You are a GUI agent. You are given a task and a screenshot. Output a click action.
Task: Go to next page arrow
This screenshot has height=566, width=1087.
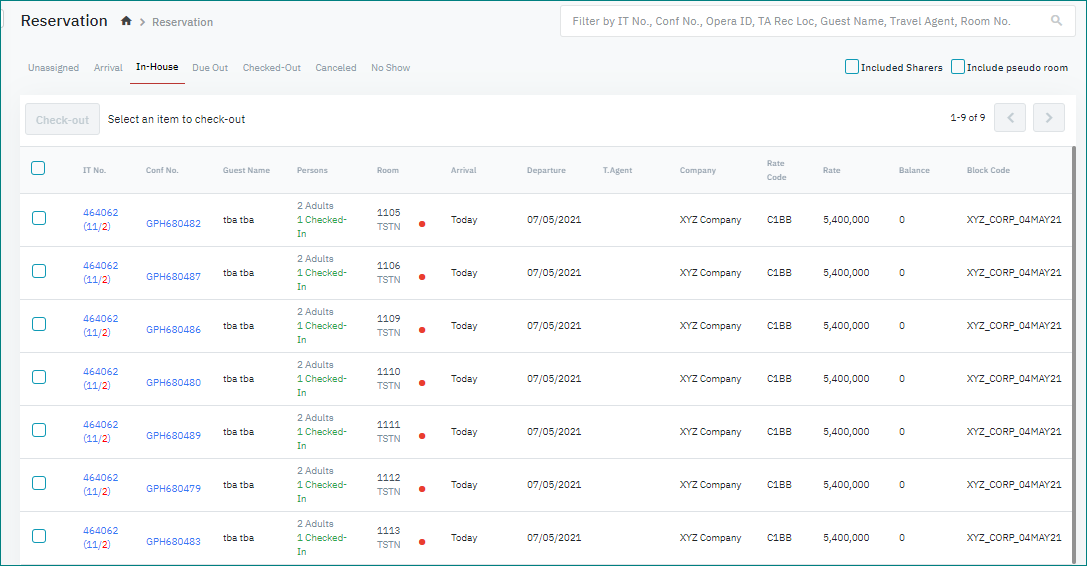tap(1048, 118)
